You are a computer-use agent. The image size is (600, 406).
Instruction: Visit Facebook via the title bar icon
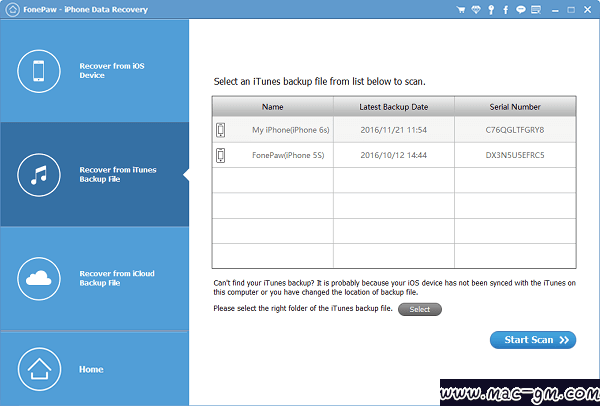pos(505,10)
